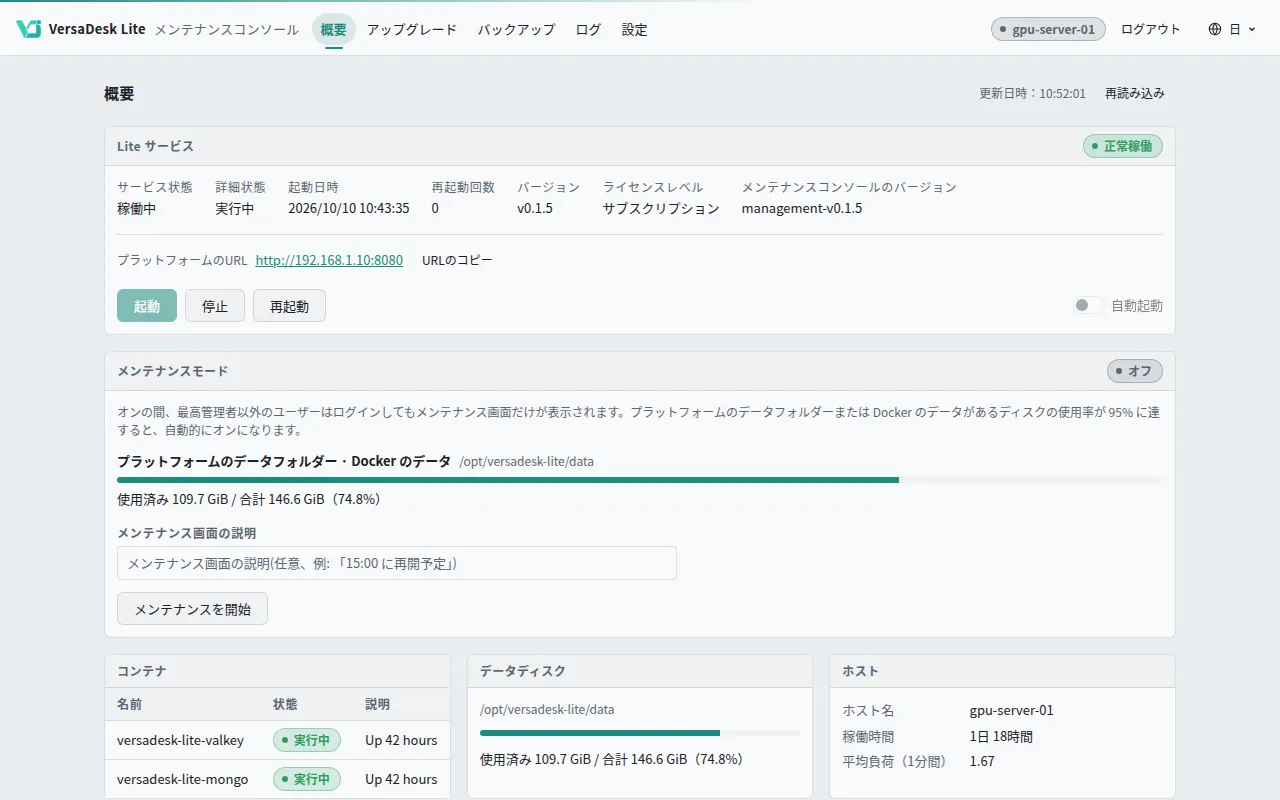Image resolution: width=1280 pixels, height=800 pixels.
Task: Toggle the 自動起動 switch
Action: click(1088, 306)
